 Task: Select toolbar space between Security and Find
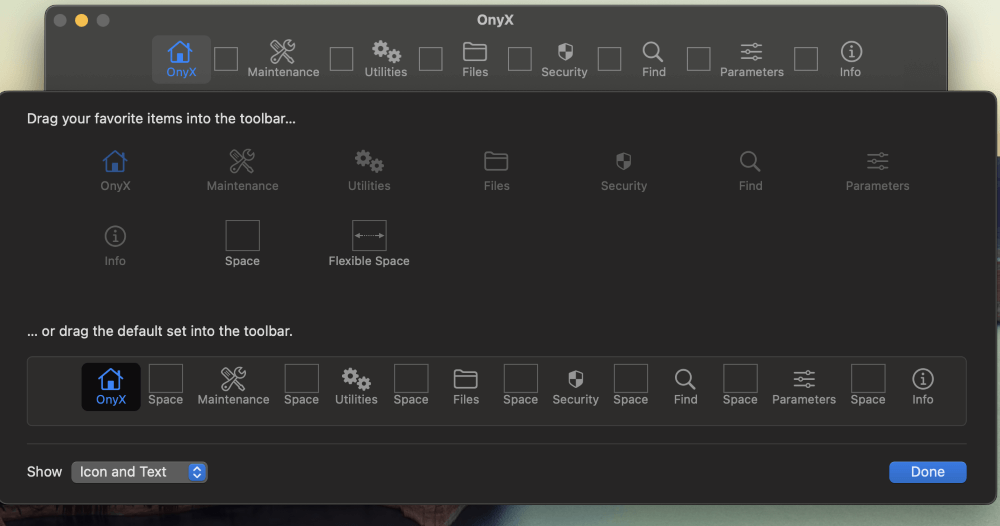(609, 59)
